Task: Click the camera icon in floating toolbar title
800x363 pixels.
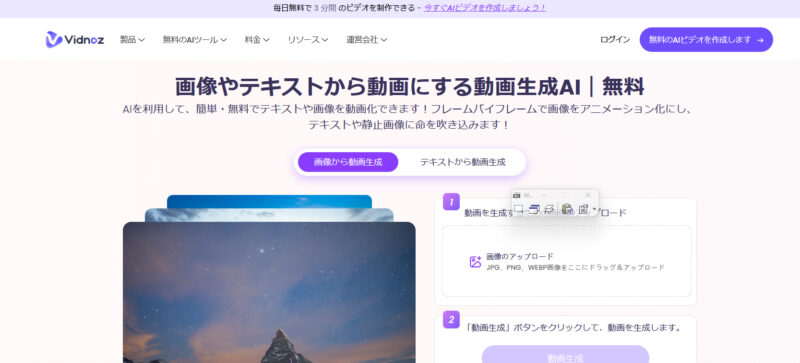Action: pyautogui.click(x=516, y=196)
